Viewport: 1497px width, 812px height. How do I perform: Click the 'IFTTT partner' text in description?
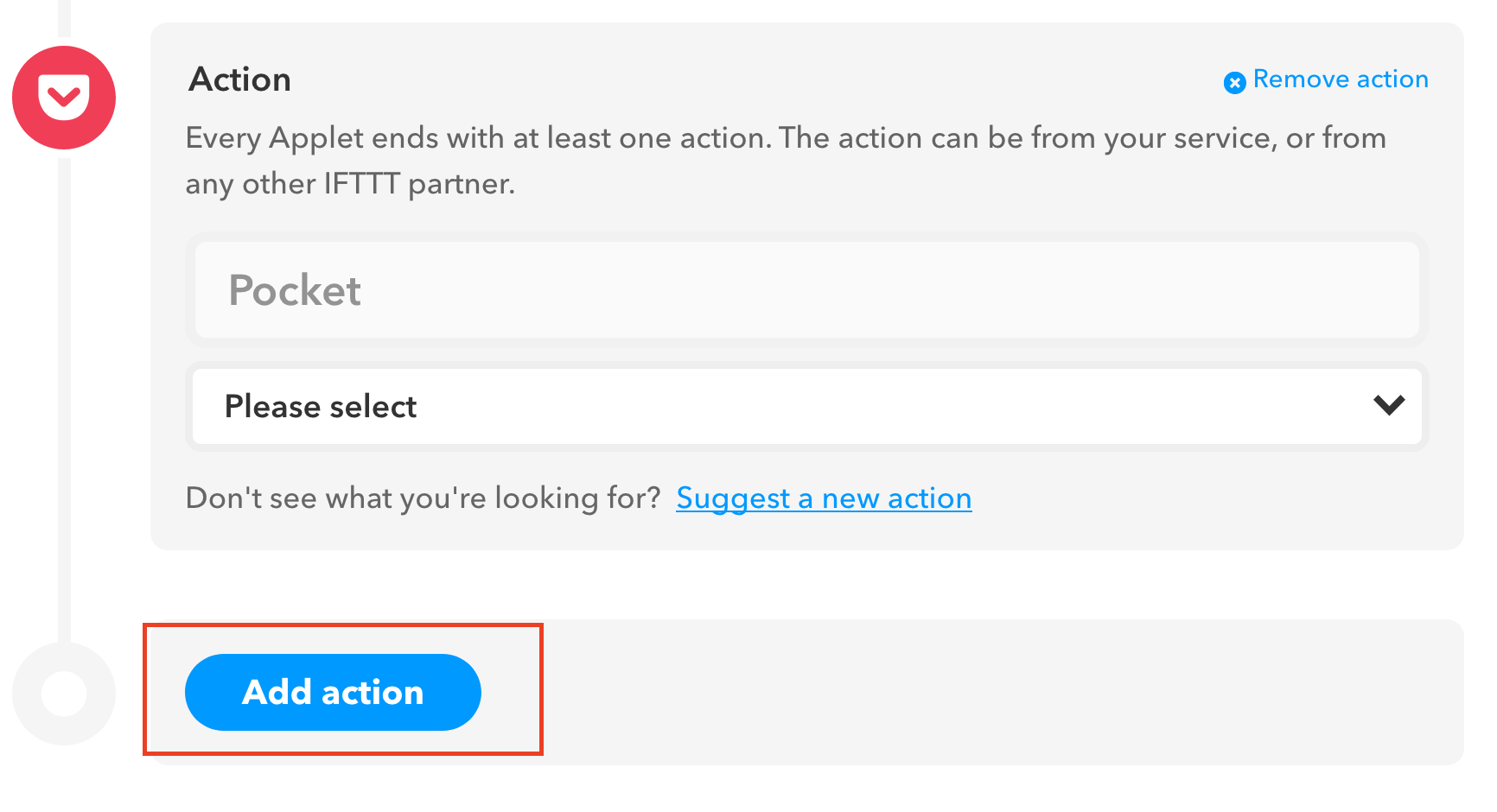[x=418, y=184]
